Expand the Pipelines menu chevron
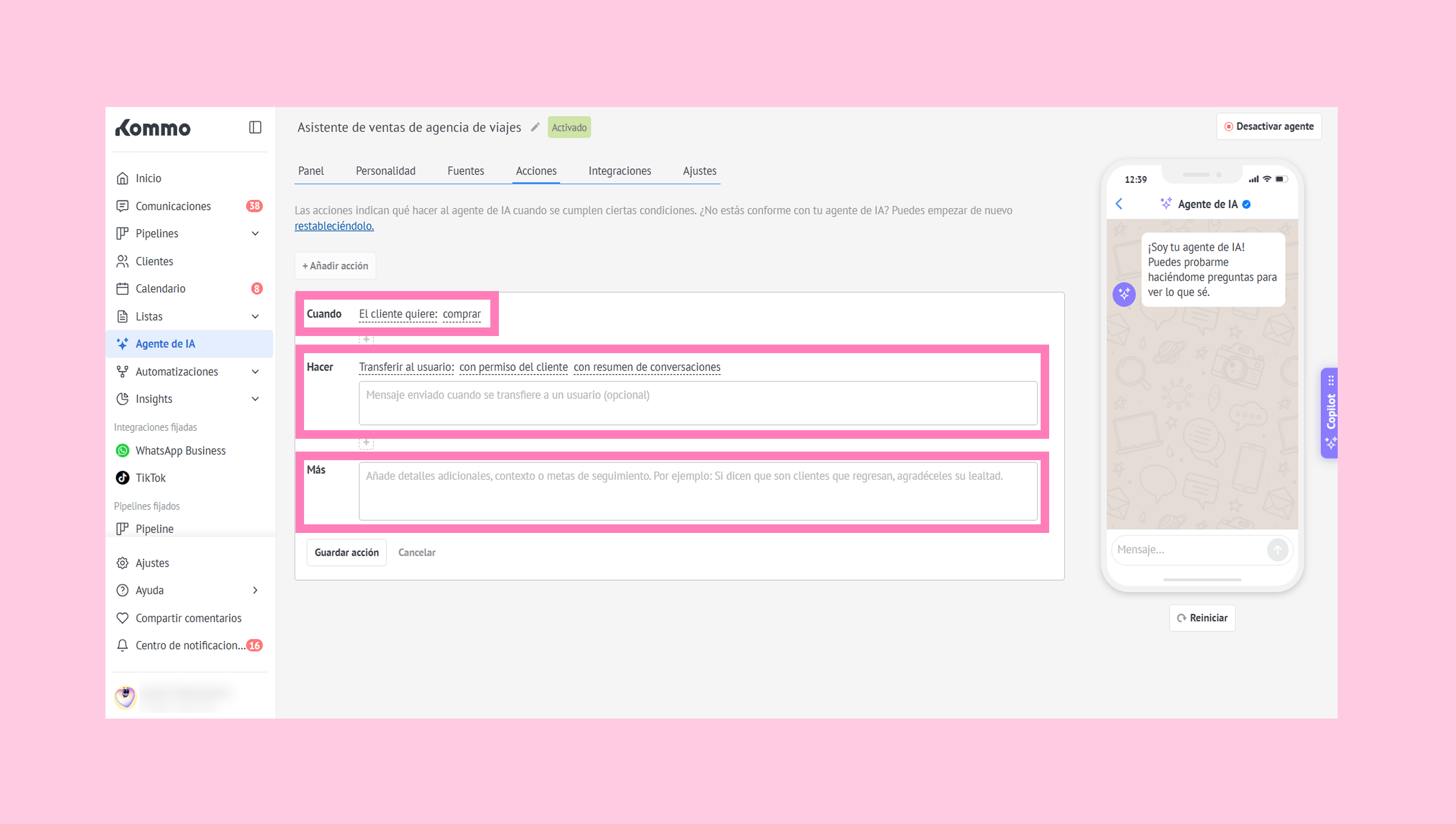Viewport: 1456px width, 824px height. pos(255,233)
